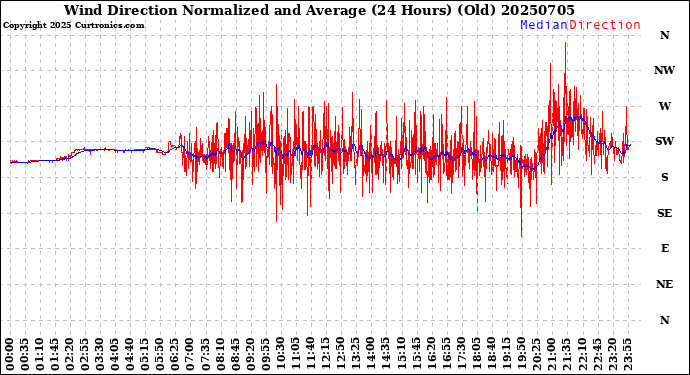Click the 01:45 time label
The width and height of the screenshot is (690, 375).
tap(55, 354)
